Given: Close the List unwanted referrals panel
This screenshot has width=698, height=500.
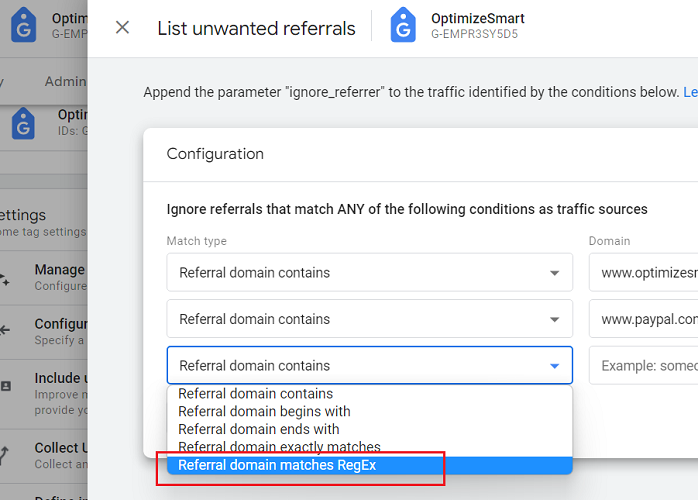Looking at the screenshot, I should 122,28.
